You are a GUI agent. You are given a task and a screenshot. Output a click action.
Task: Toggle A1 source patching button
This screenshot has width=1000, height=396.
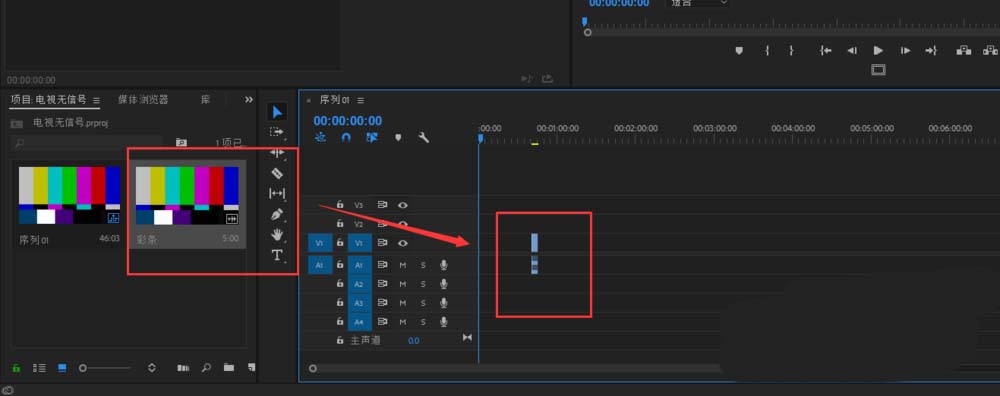pos(320,265)
